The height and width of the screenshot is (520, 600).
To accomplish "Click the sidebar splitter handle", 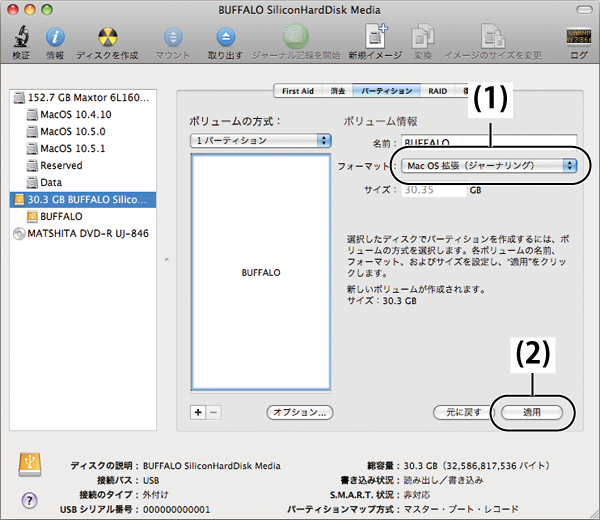I will click(166, 260).
